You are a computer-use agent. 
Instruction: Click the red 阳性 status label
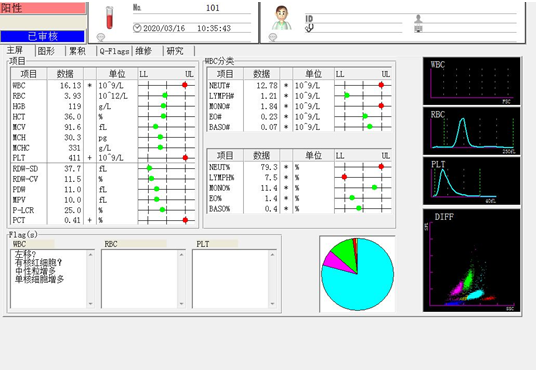tap(42, 8)
